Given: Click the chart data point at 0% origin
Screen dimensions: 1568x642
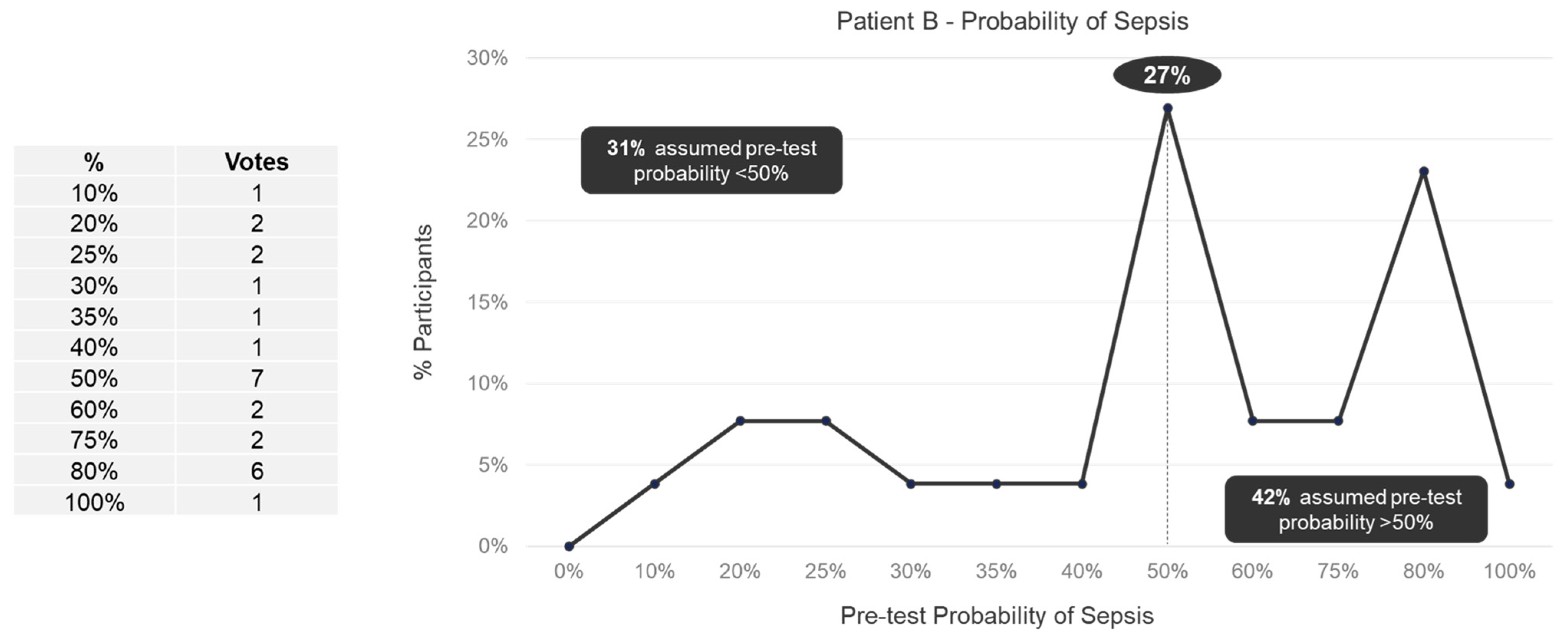Looking at the screenshot, I should coord(568,546).
